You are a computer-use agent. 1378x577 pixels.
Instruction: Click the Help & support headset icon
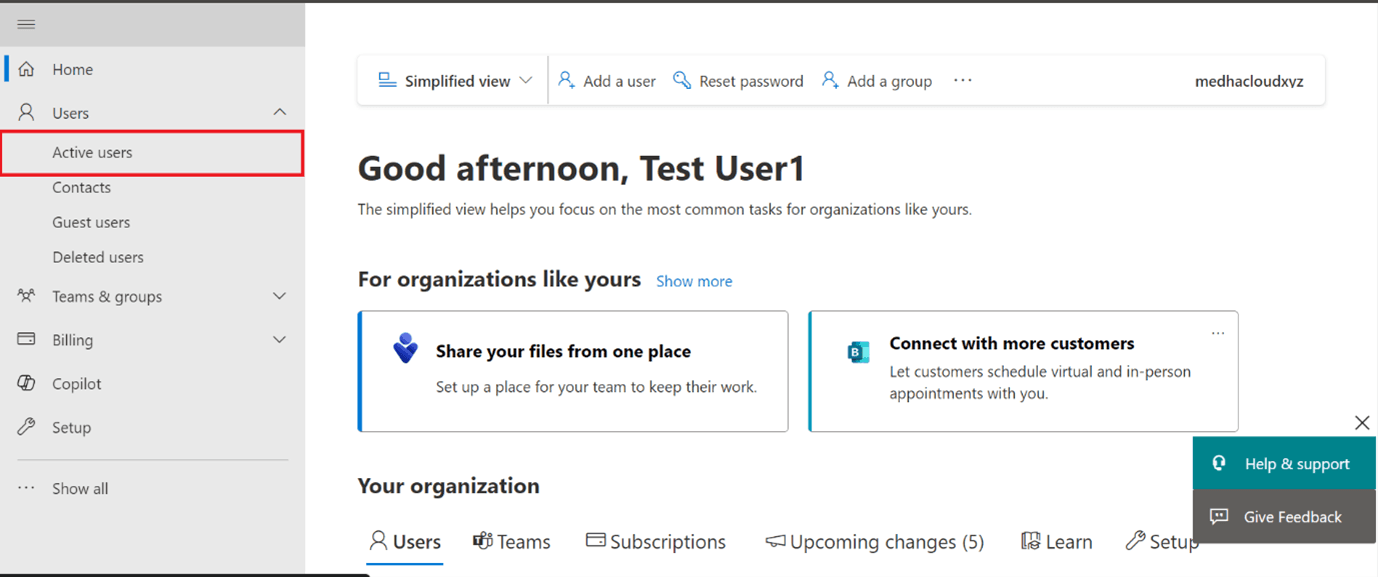(x=1219, y=463)
